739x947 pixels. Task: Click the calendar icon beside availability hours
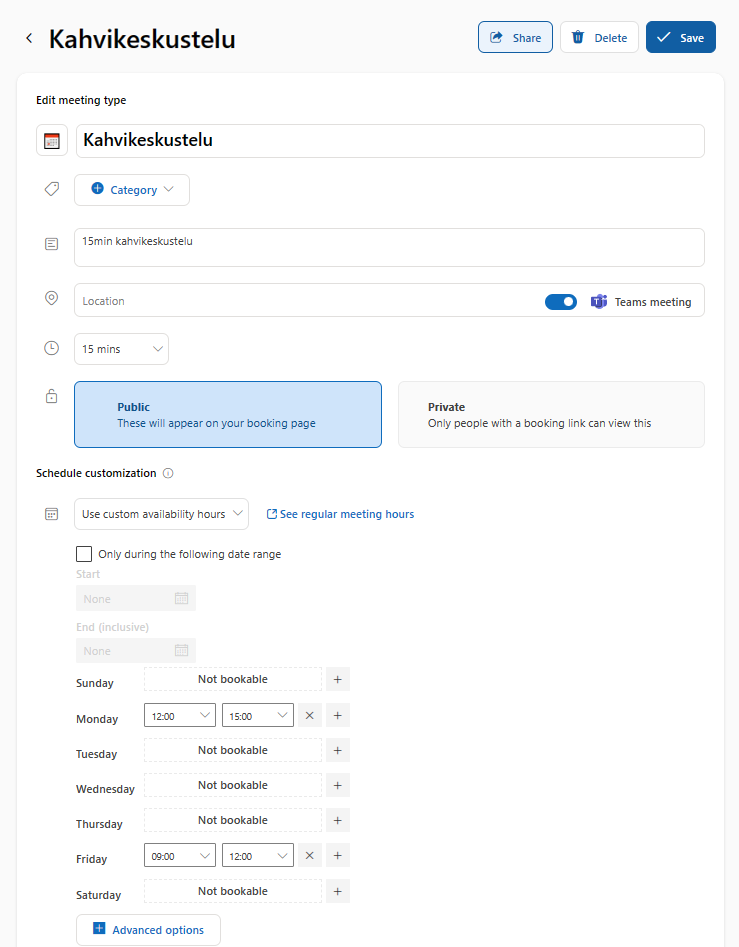pyautogui.click(x=52, y=514)
